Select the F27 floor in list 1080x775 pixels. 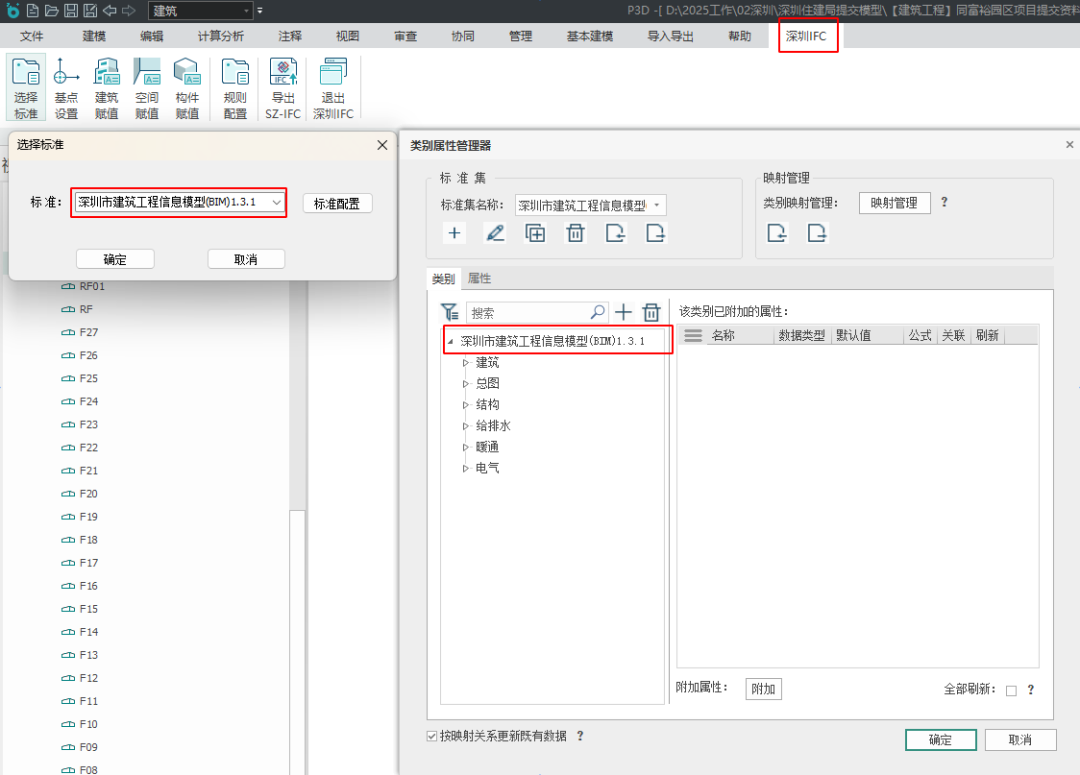tap(88, 332)
